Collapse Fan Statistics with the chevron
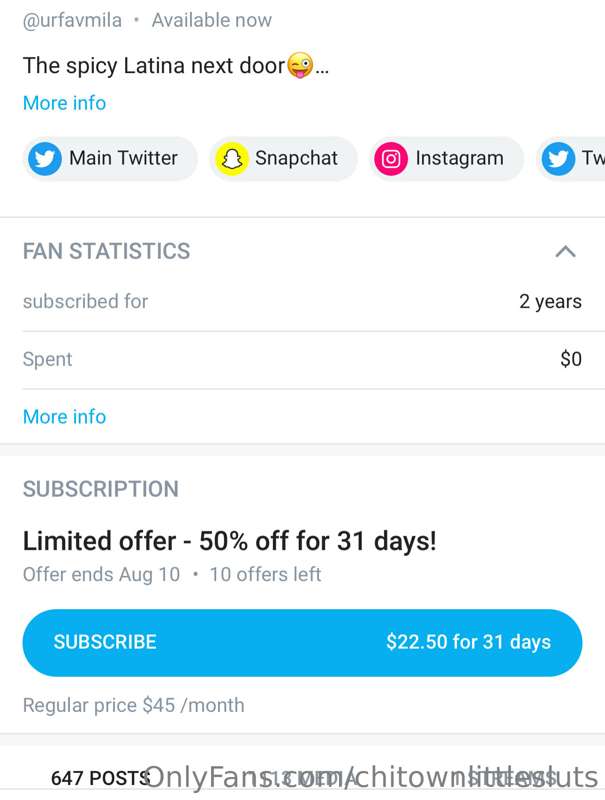Viewport: 605px width, 800px height. coord(566,252)
